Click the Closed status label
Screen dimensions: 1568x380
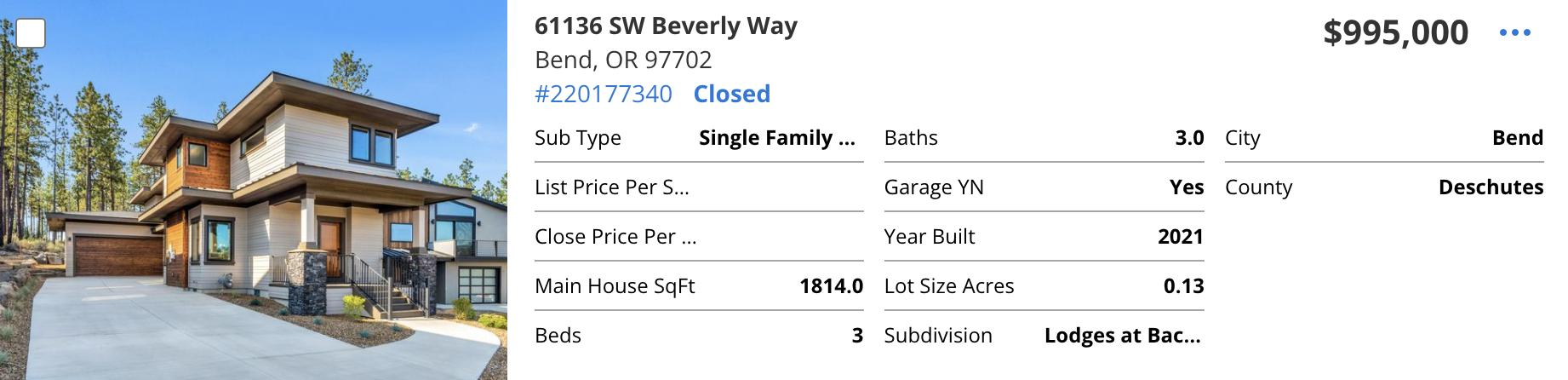click(x=731, y=94)
